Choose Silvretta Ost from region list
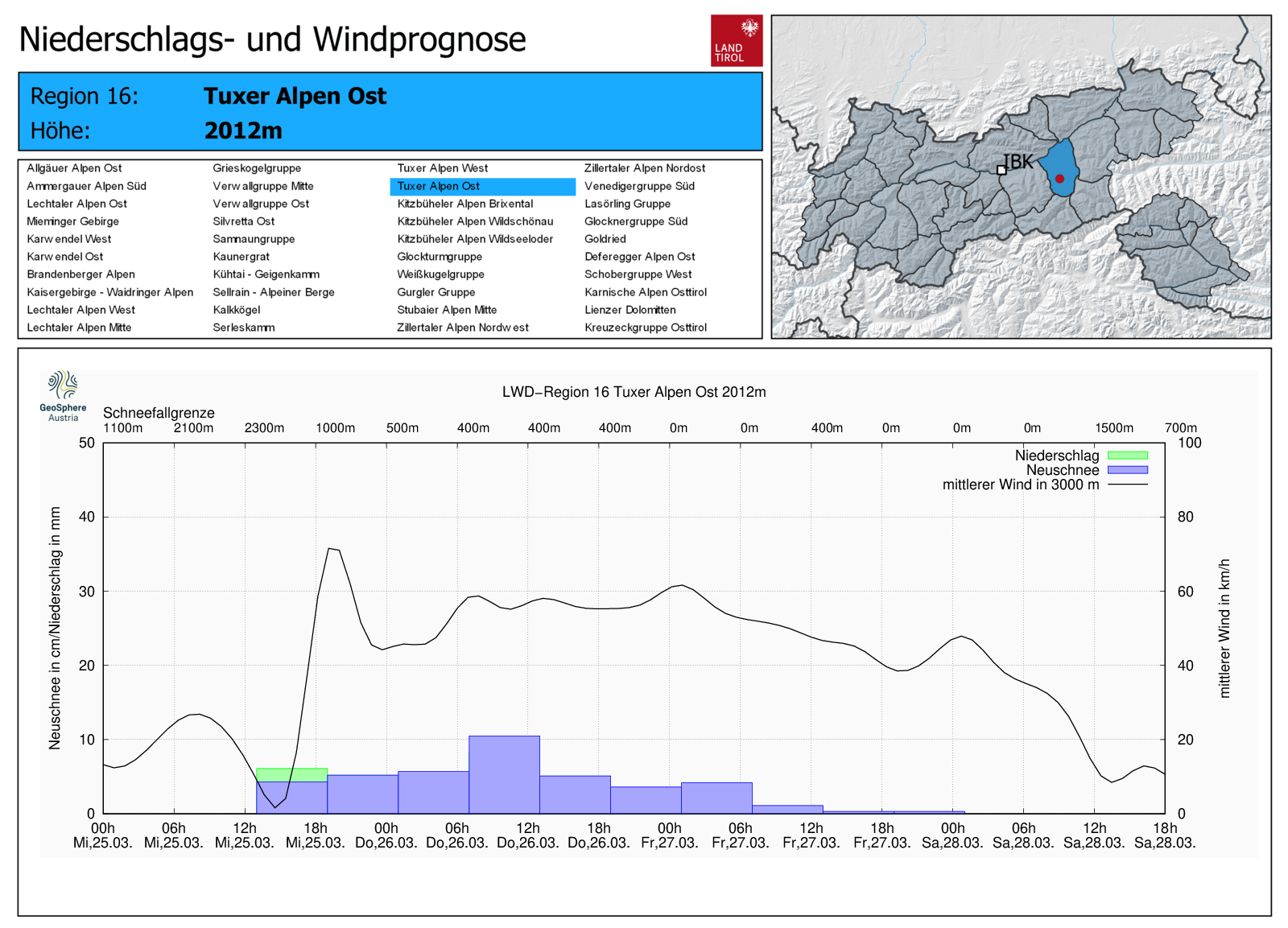The image size is (1288, 928). (244, 221)
